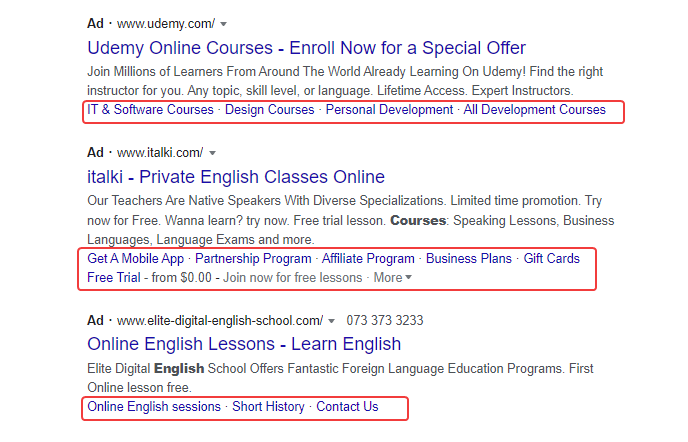
Task: Open Online English Lessons - Learn English headline
Action: (244, 344)
